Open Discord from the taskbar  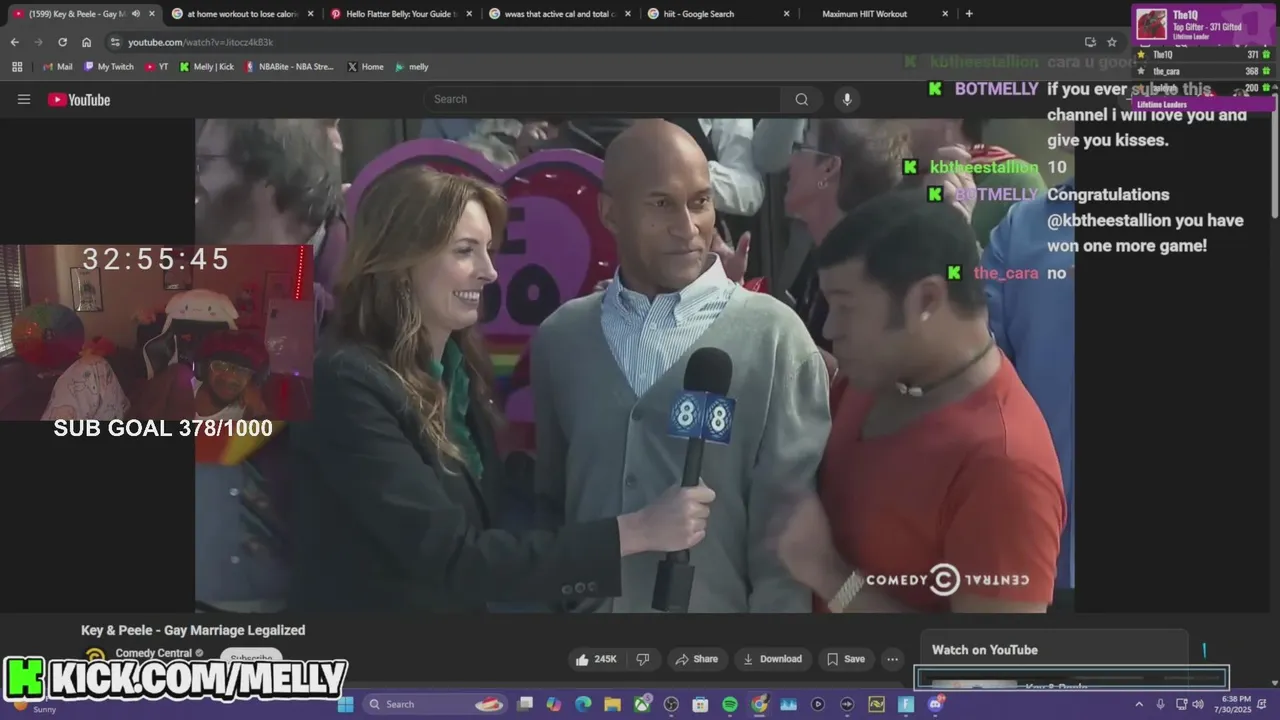[935, 704]
